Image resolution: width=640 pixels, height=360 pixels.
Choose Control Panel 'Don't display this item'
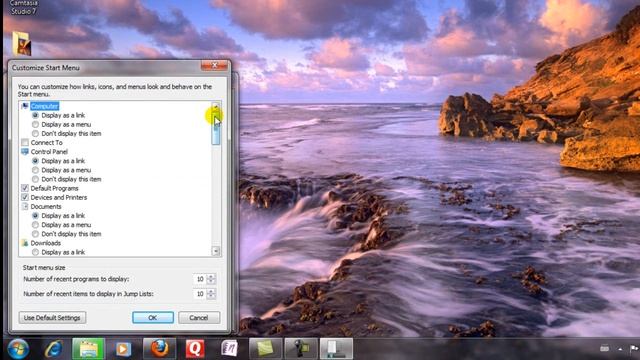pos(36,179)
